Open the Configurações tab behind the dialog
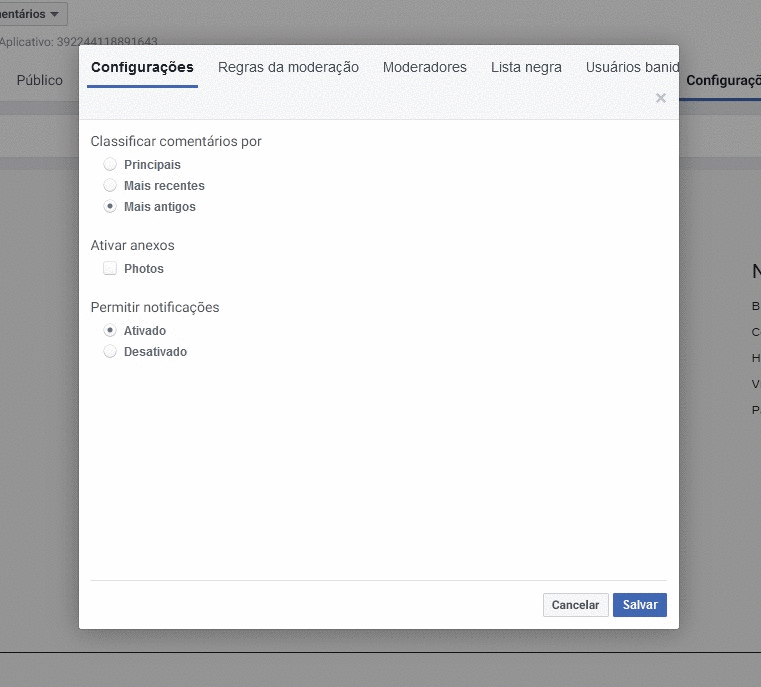 [x=723, y=81]
